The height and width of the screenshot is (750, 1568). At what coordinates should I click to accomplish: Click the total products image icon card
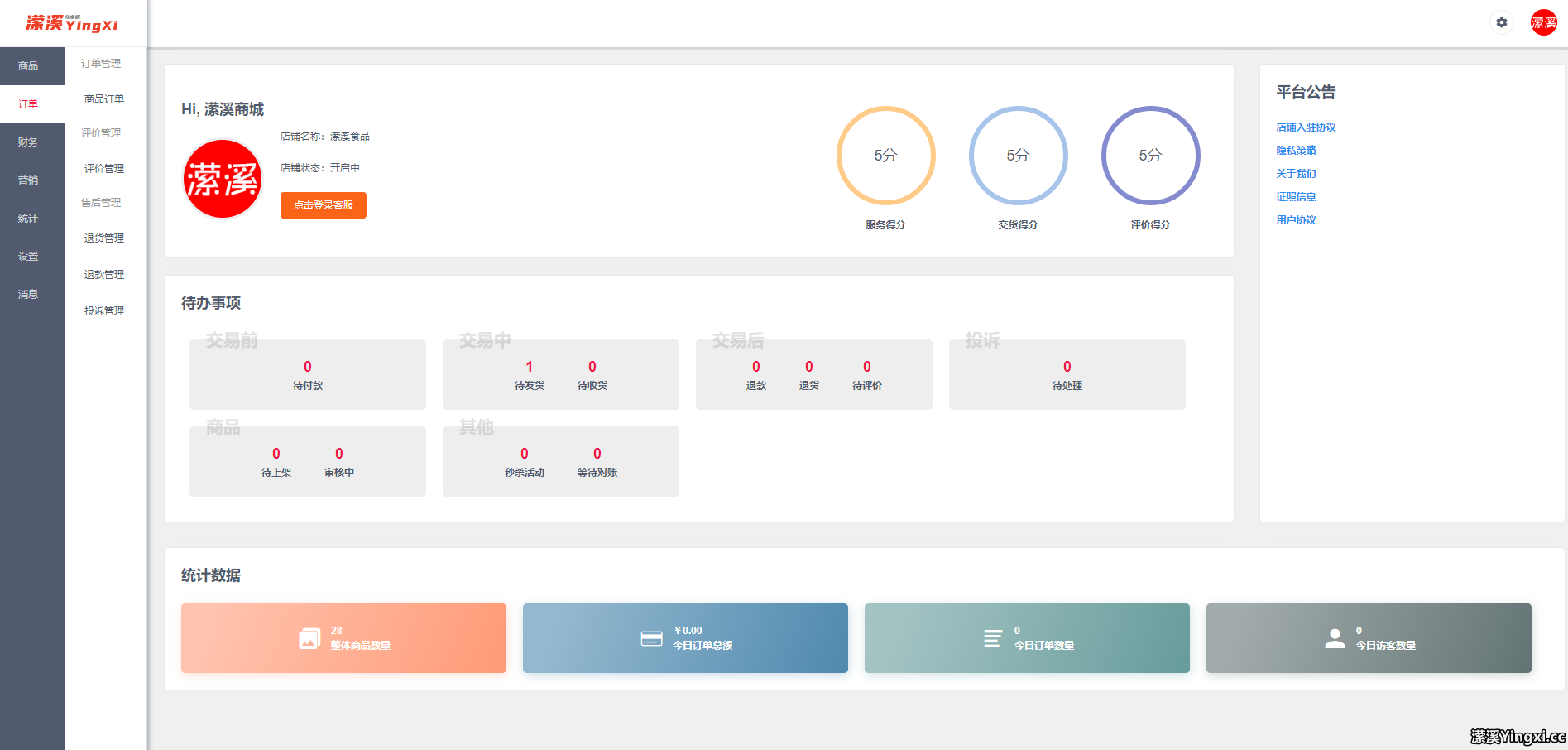click(x=309, y=638)
